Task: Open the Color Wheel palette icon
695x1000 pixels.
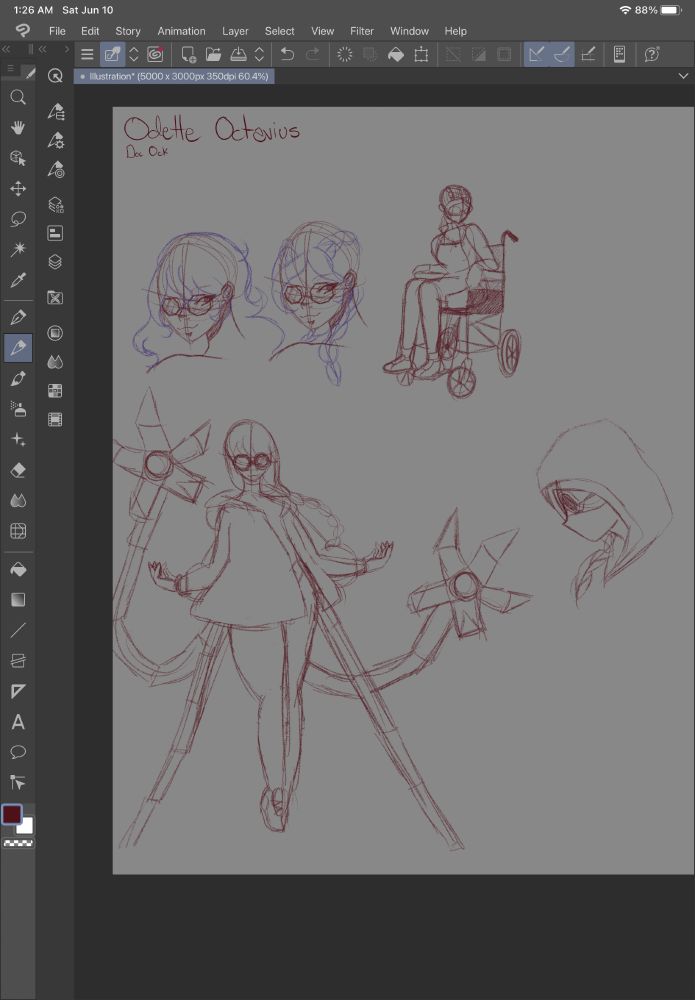Action: (x=55, y=333)
